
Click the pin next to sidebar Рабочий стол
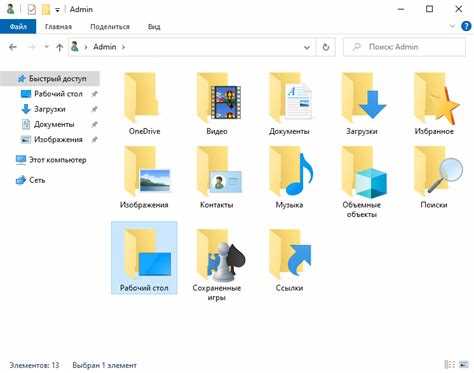click(x=94, y=94)
